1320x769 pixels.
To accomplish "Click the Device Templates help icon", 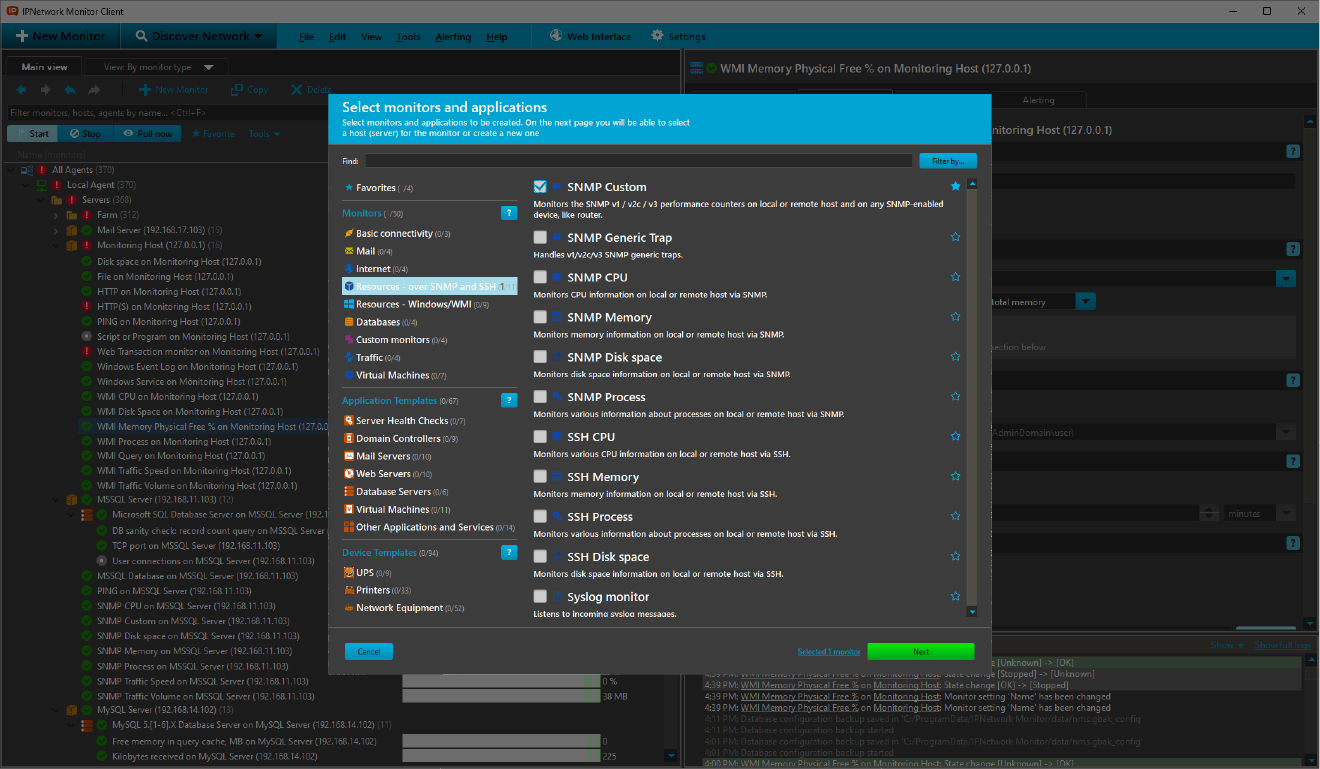I will click(509, 552).
